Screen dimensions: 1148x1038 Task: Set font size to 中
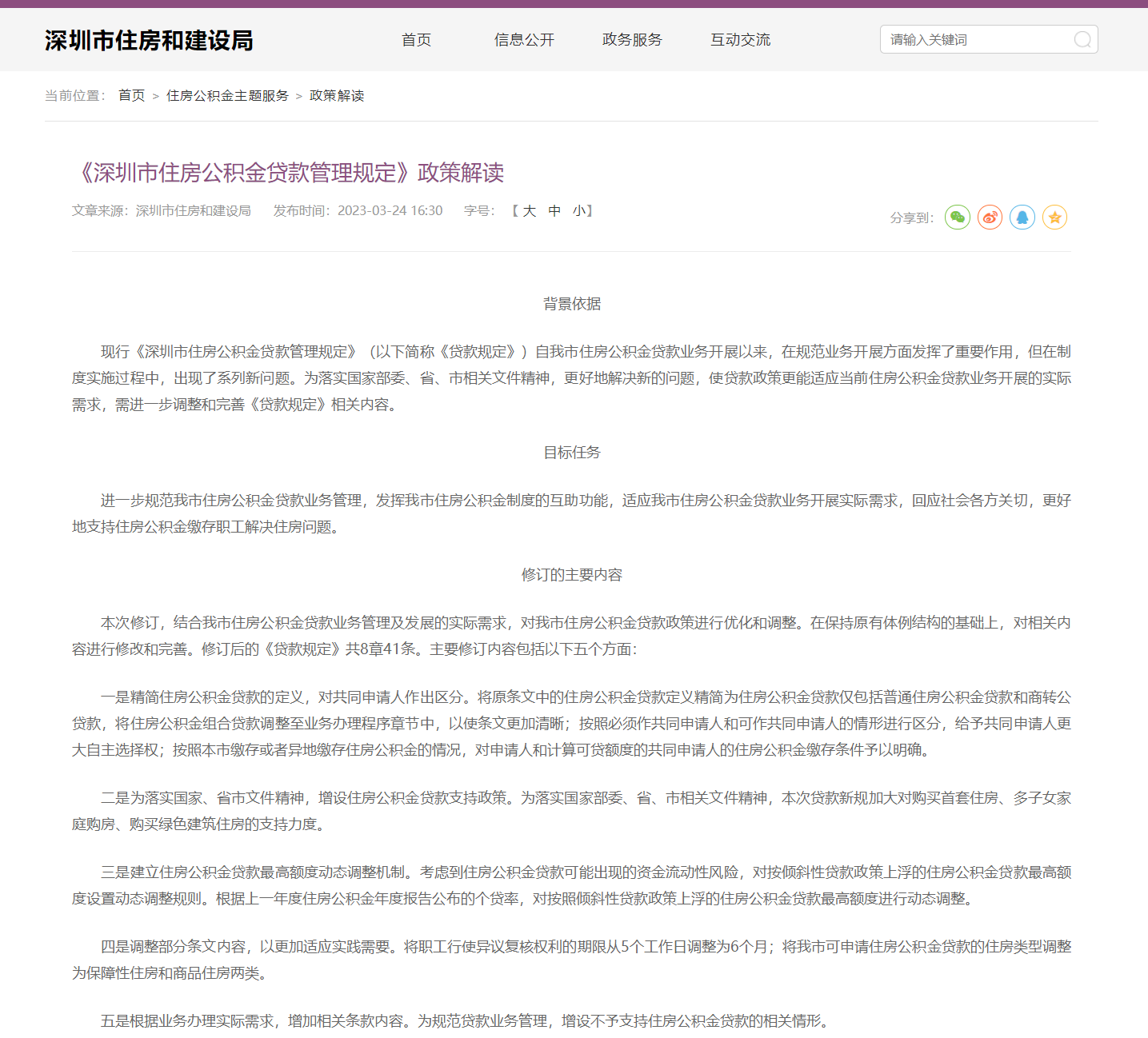554,211
